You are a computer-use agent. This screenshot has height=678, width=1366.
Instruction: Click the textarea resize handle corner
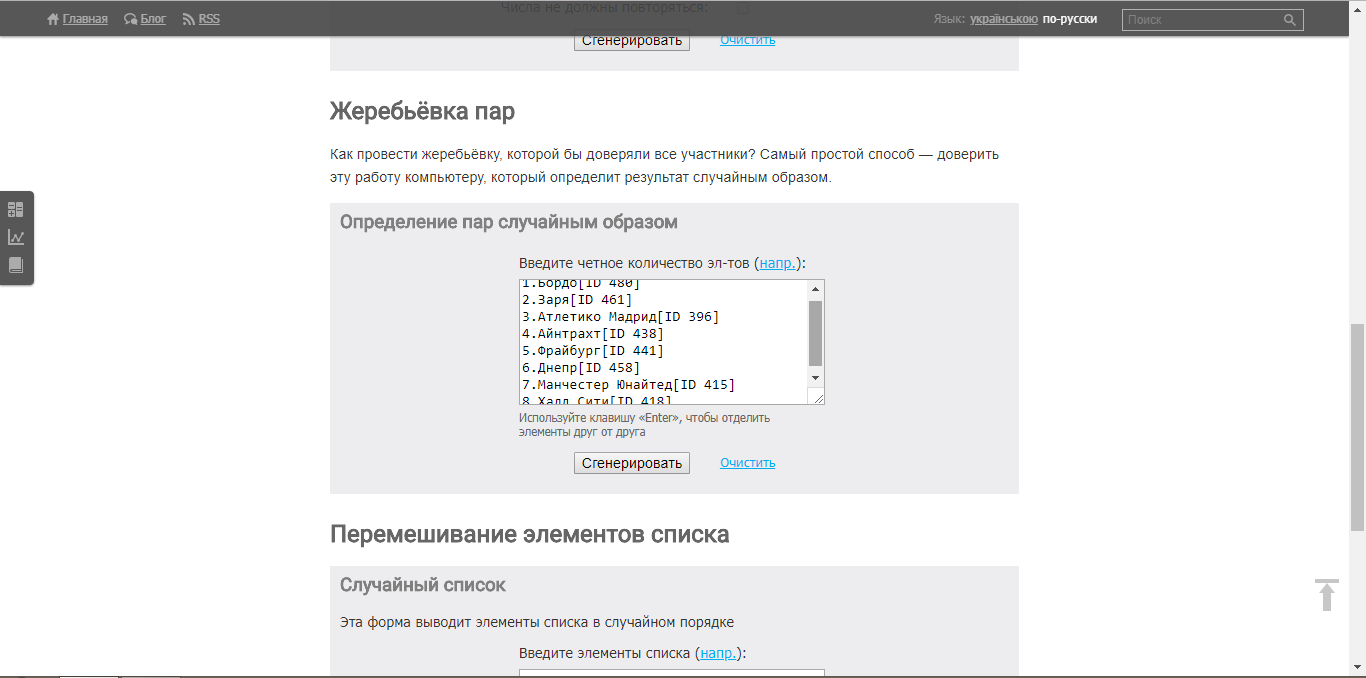(818, 398)
